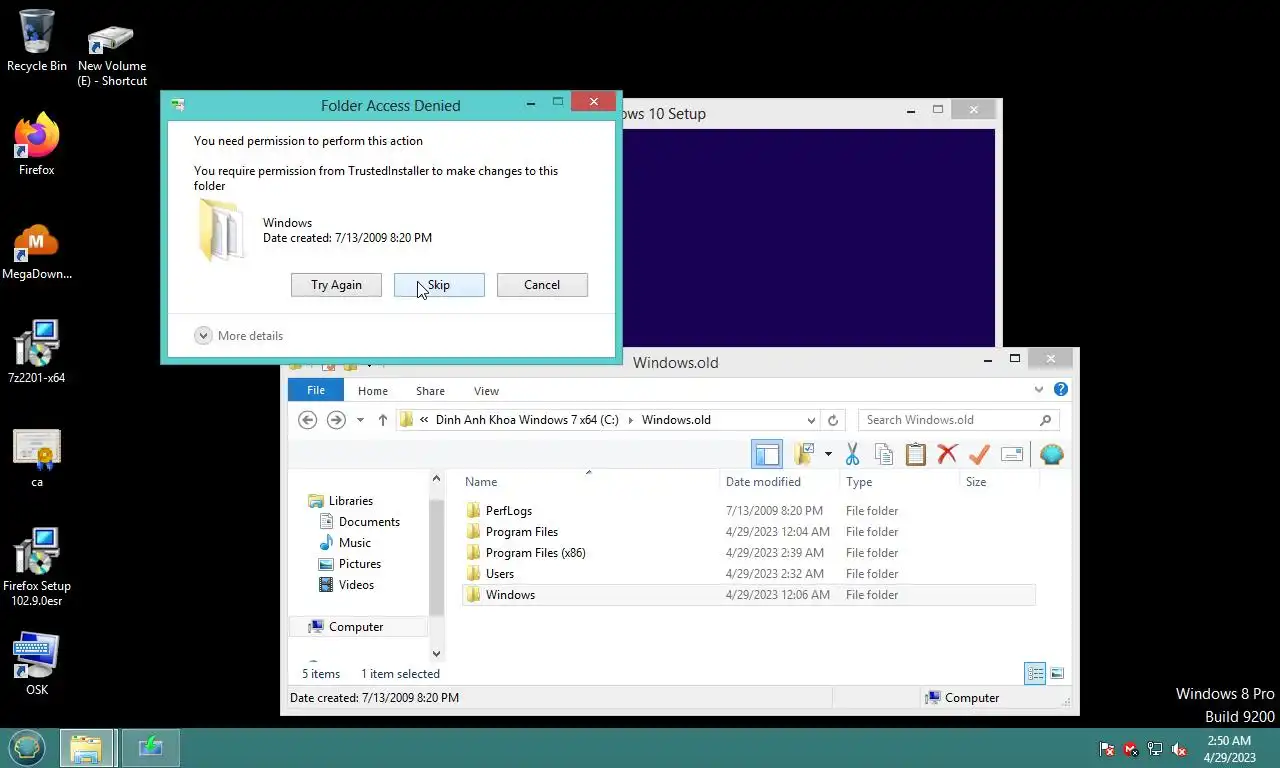Click the Up one level arrow

point(382,420)
